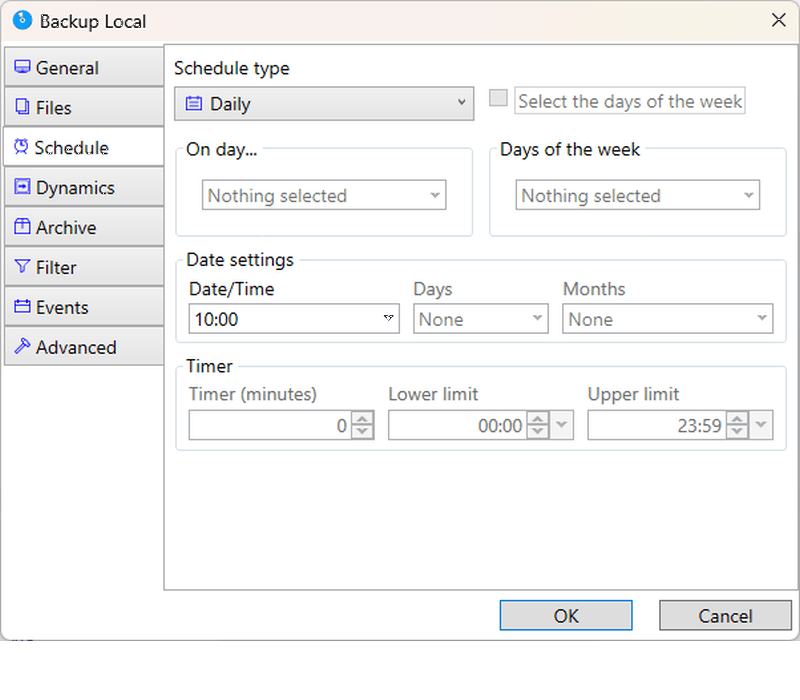Increase Timer minutes with up arrow
This screenshot has height=700, width=800.
(362, 419)
